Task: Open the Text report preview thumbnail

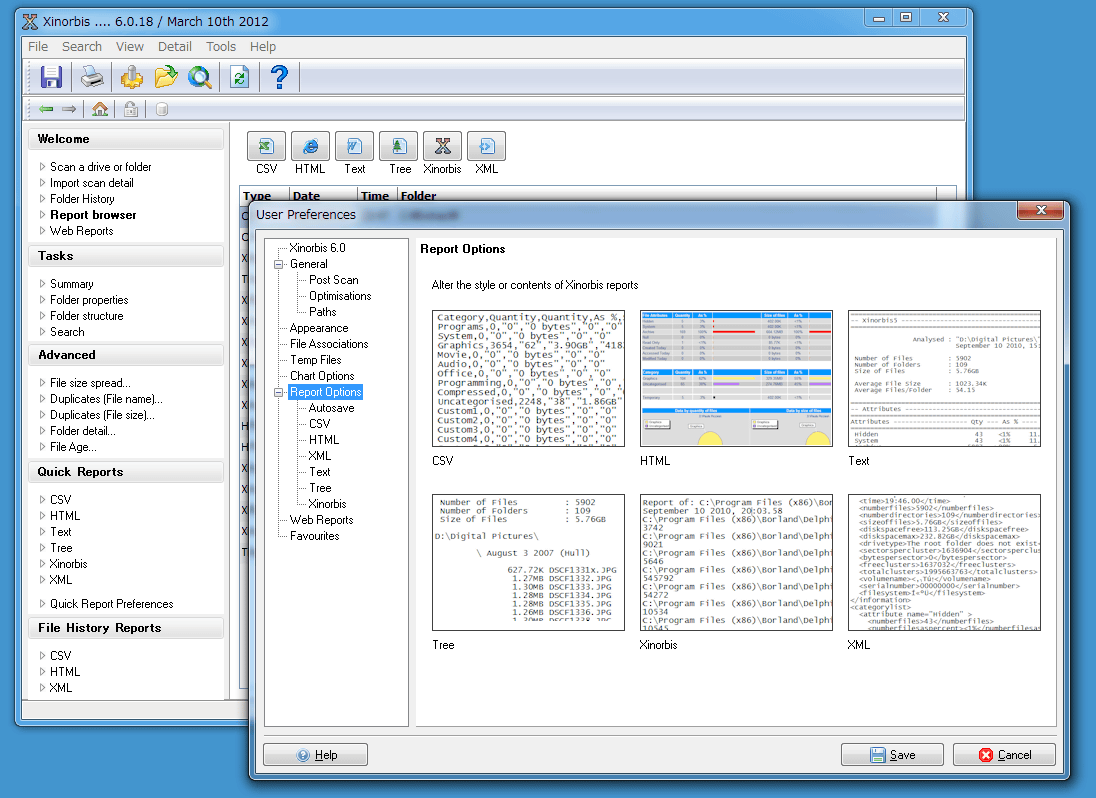Action: (944, 379)
